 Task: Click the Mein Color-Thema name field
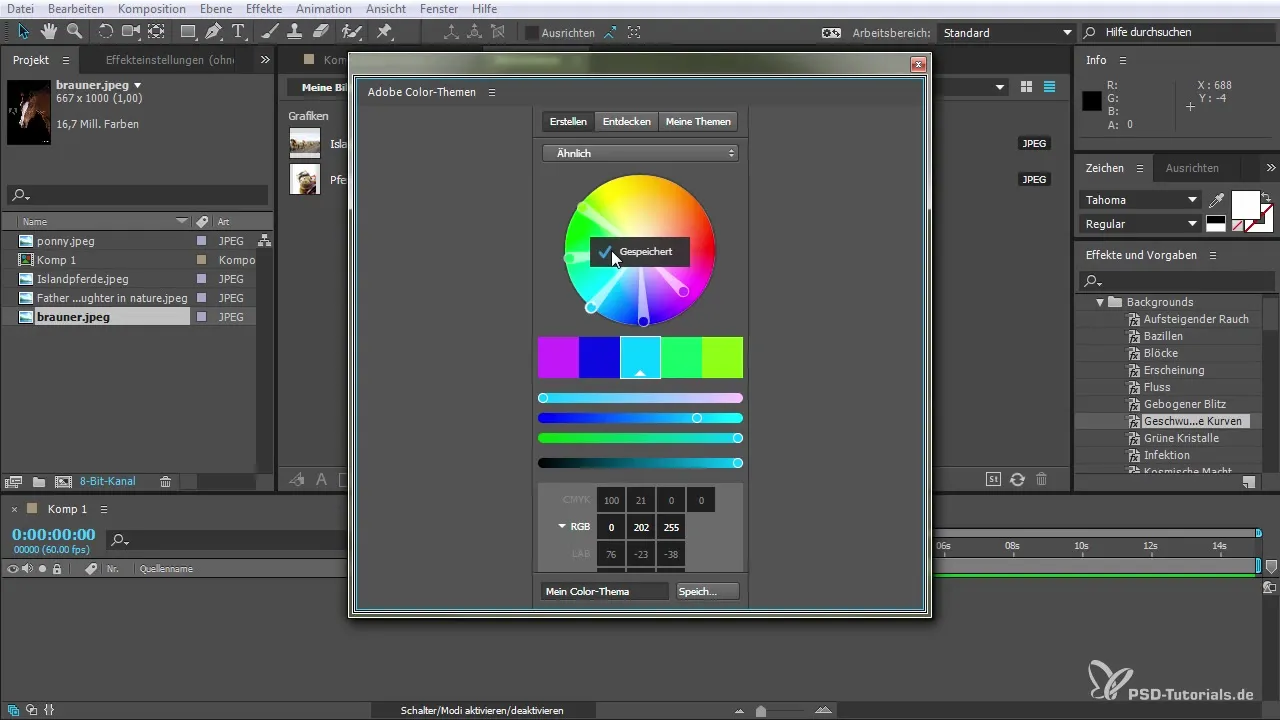click(604, 591)
